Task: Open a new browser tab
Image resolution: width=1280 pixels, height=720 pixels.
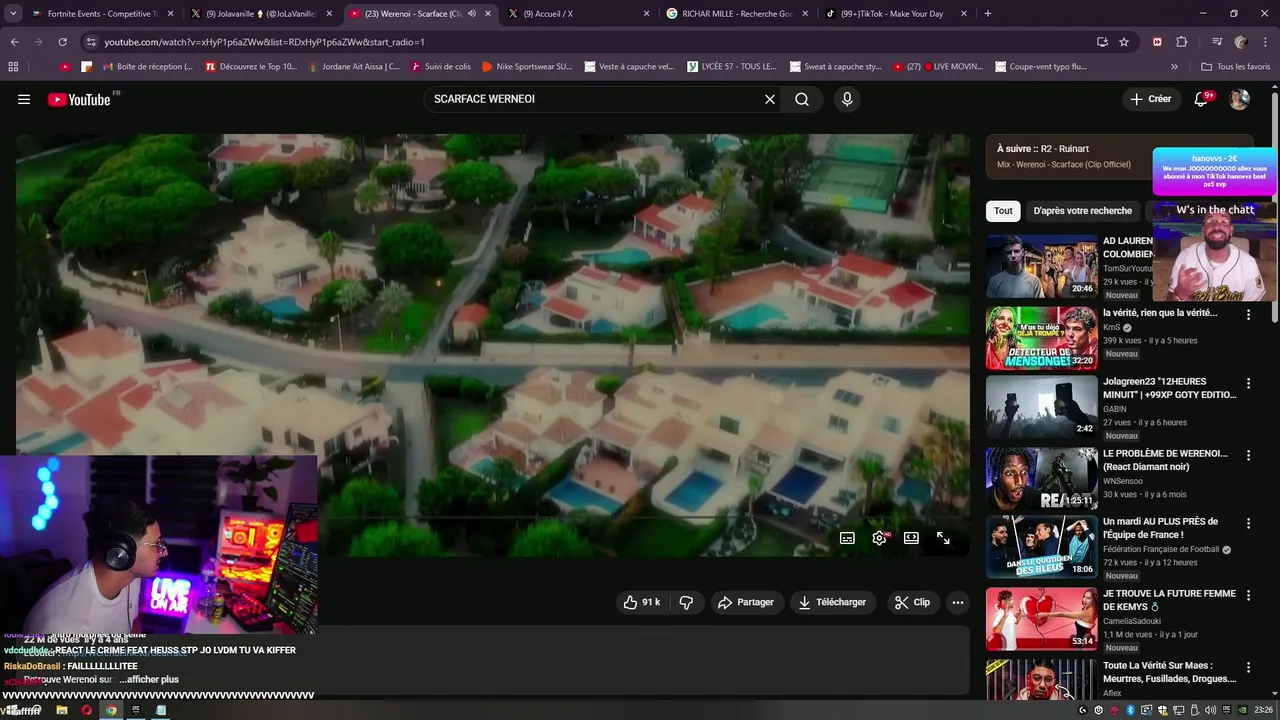Action: point(988,14)
